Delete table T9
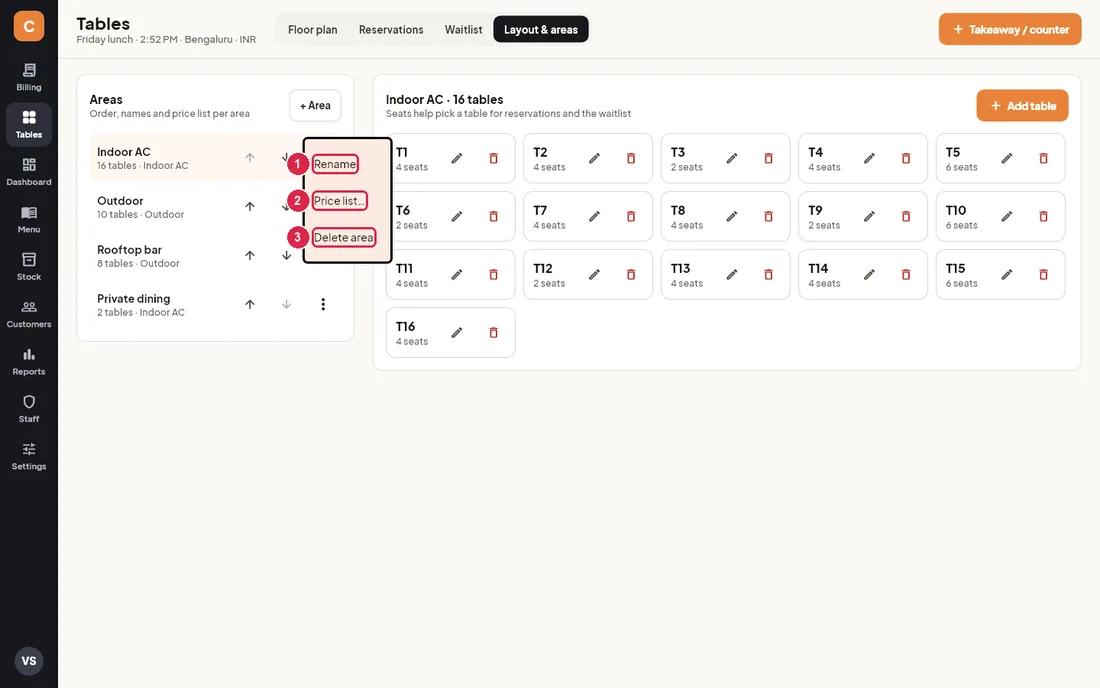The width and height of the screenshot is (1100, 688). [906, 217]
